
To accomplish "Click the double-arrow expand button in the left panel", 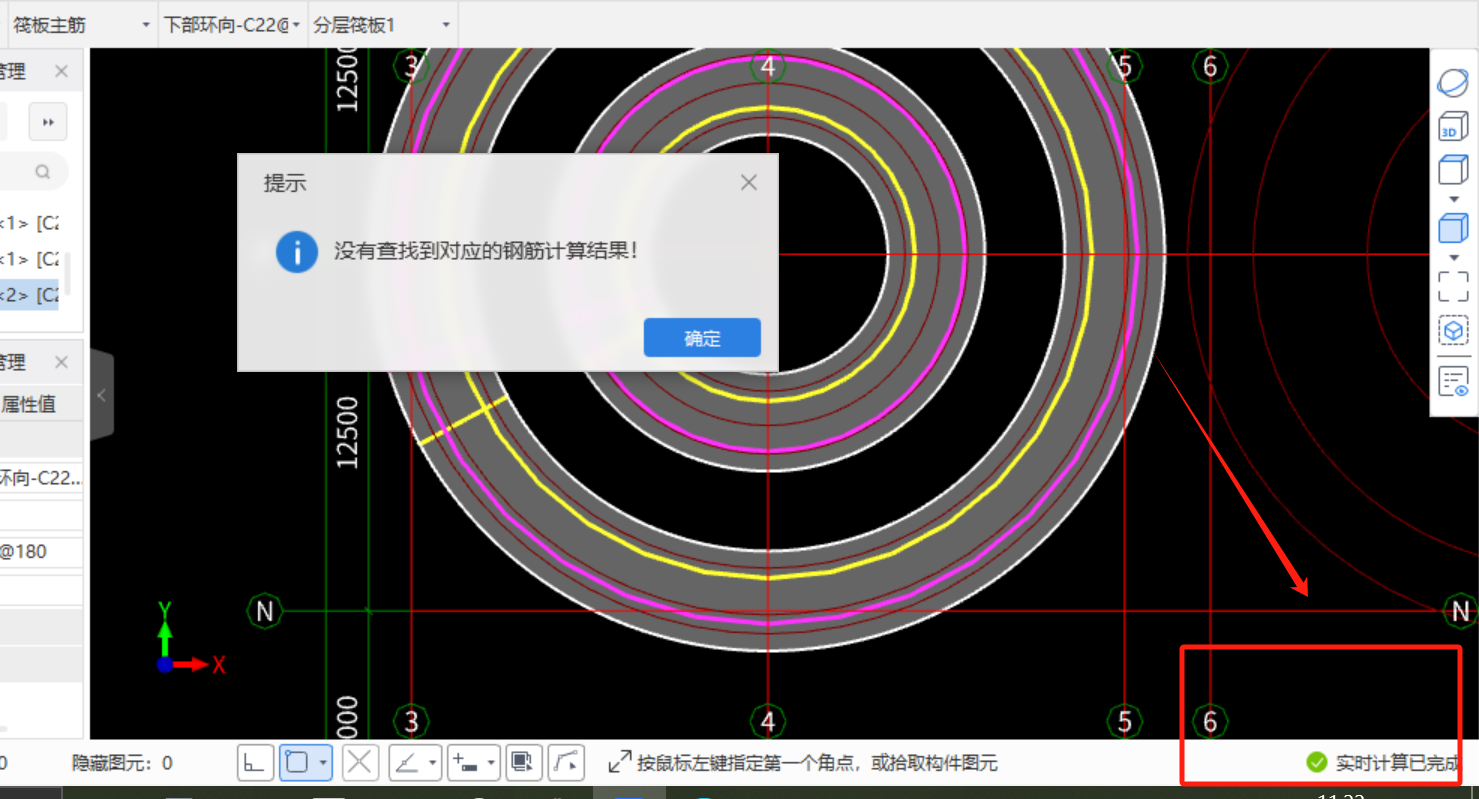I will [47, 123].
